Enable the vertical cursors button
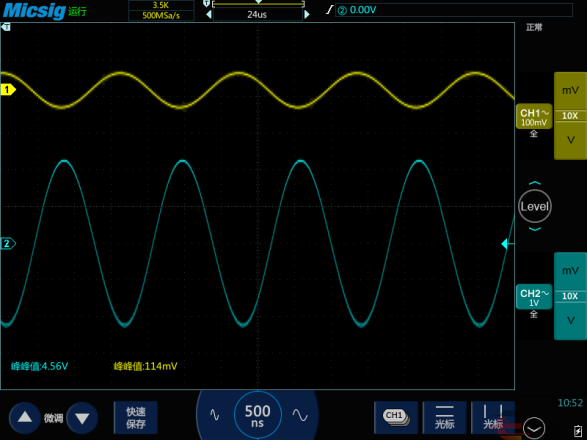 pyautogui.click(x=493, y=418)
